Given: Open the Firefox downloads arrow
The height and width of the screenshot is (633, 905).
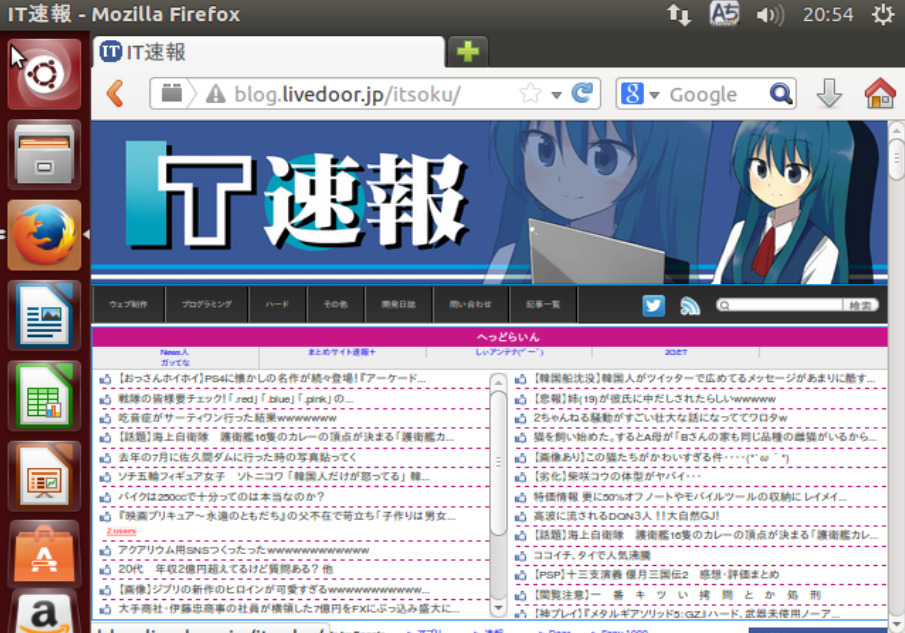Looking at the screenshot, I should pyautogui.click(x=829, y=93).
